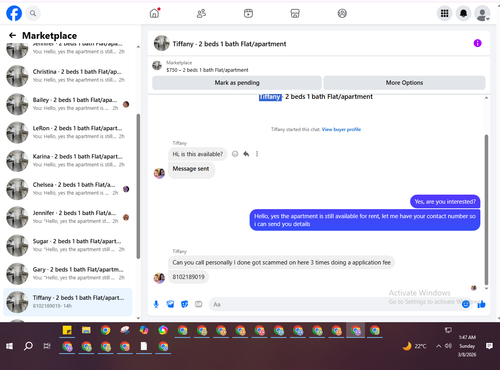Image resolution: width=500 pixels, height=370 pixels.
Task: Click More Options button
Action: coord(404,83)
